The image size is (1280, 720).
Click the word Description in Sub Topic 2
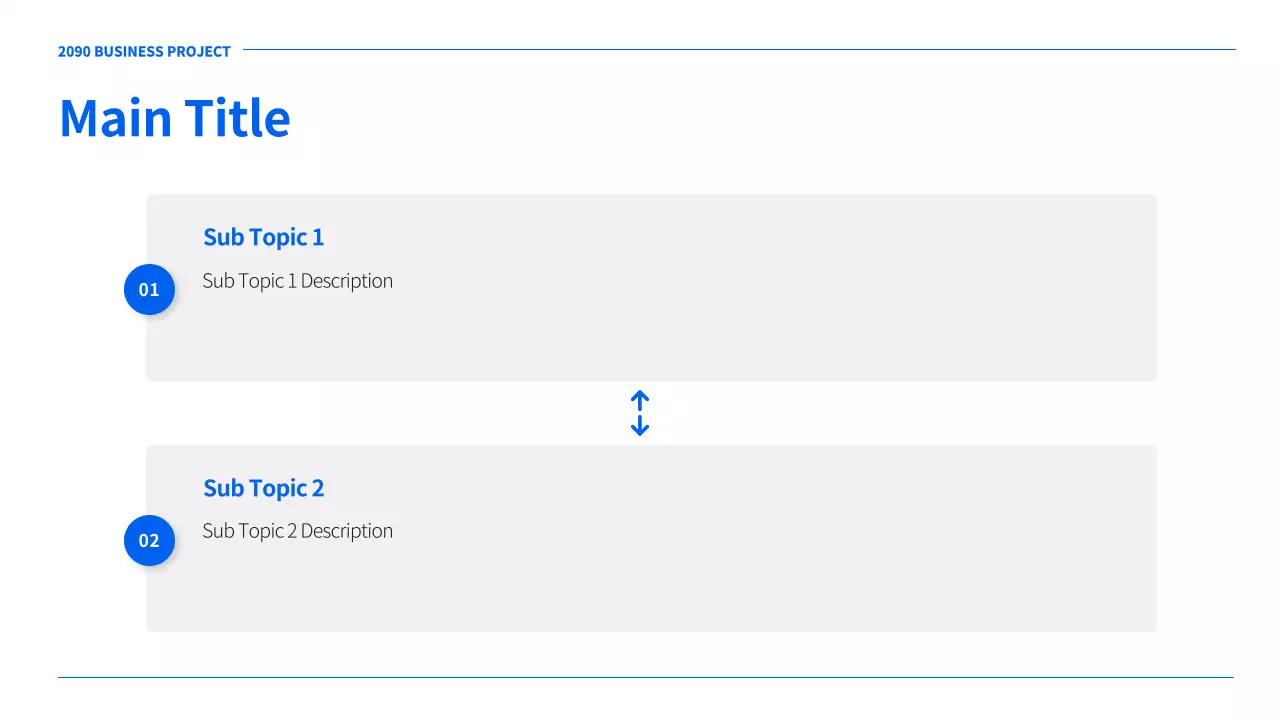click(x=346, y=531)
